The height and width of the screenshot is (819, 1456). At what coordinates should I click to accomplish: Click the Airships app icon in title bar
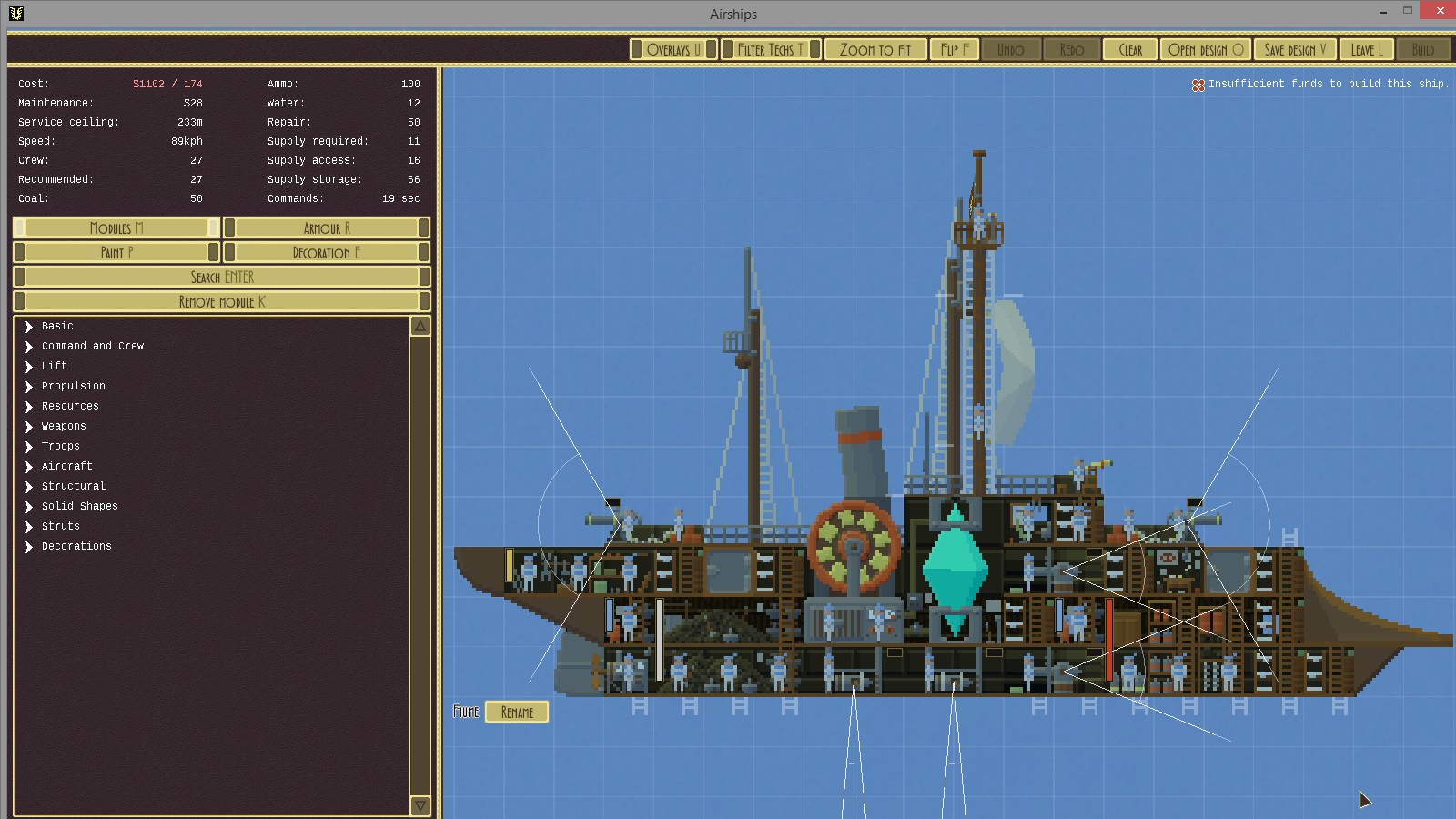click(x=16, y=14)
